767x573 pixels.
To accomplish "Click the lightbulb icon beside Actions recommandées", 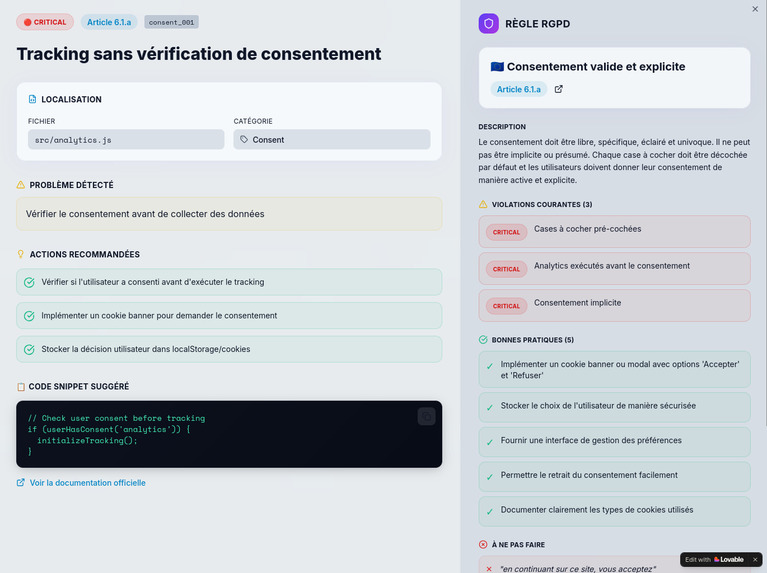I will pos(21,254).
